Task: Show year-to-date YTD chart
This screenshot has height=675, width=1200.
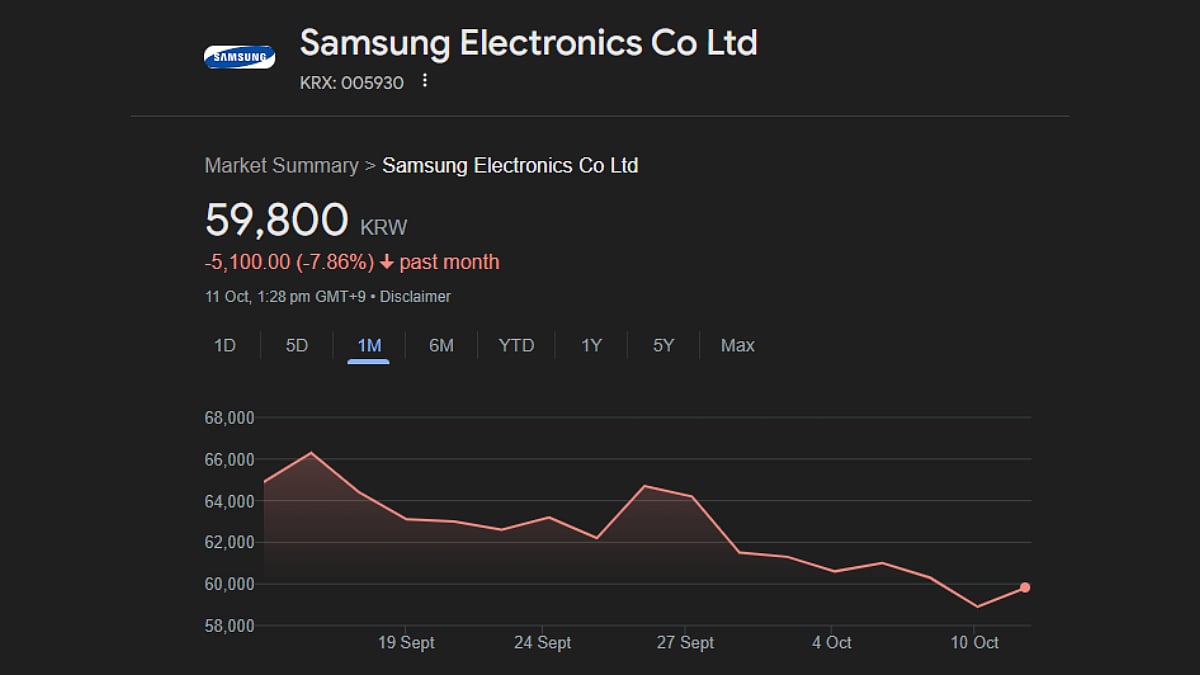Action: [516, 346]
